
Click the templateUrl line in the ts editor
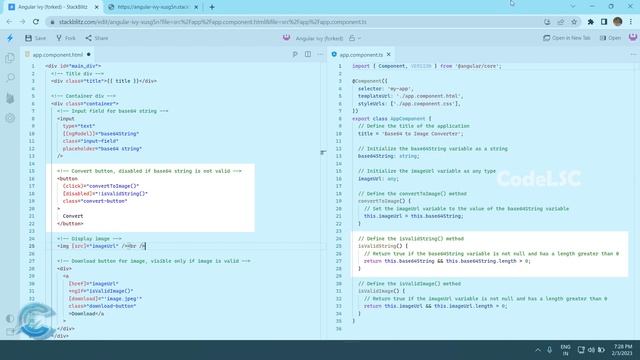click(411, 96)
